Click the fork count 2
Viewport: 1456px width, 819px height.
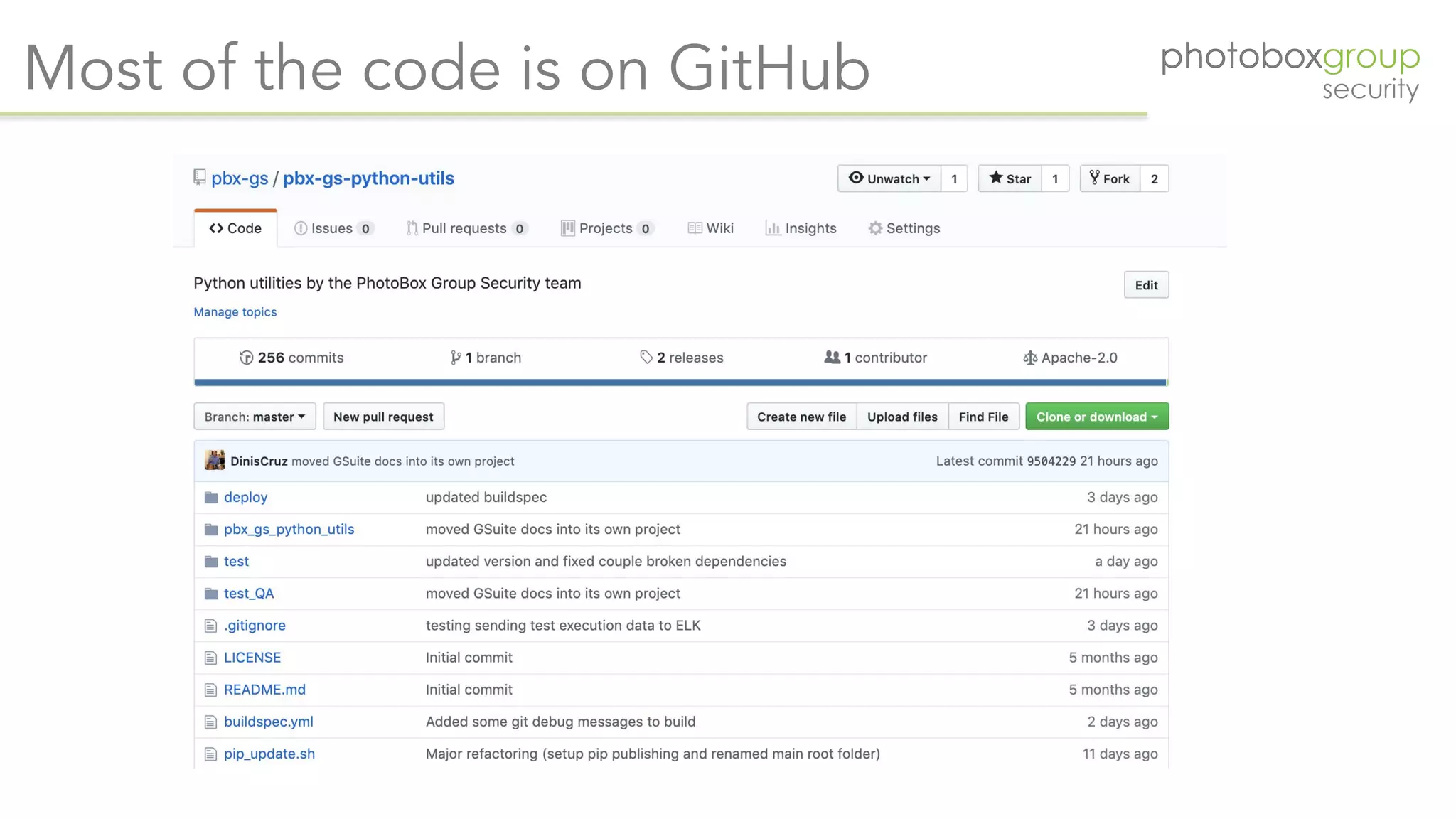click(x=1155, y=178)
